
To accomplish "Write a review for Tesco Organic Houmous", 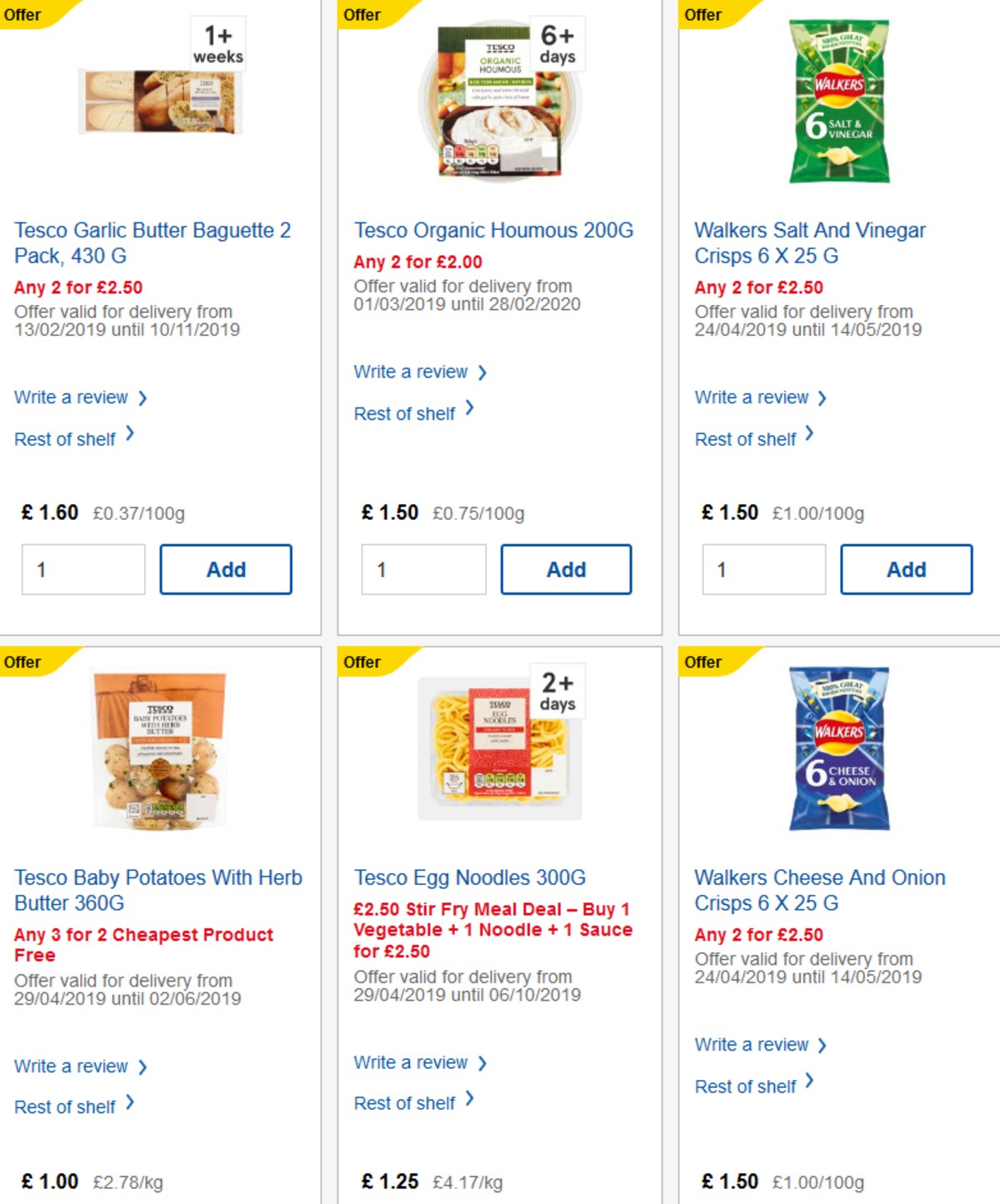I will pos(412,372).
